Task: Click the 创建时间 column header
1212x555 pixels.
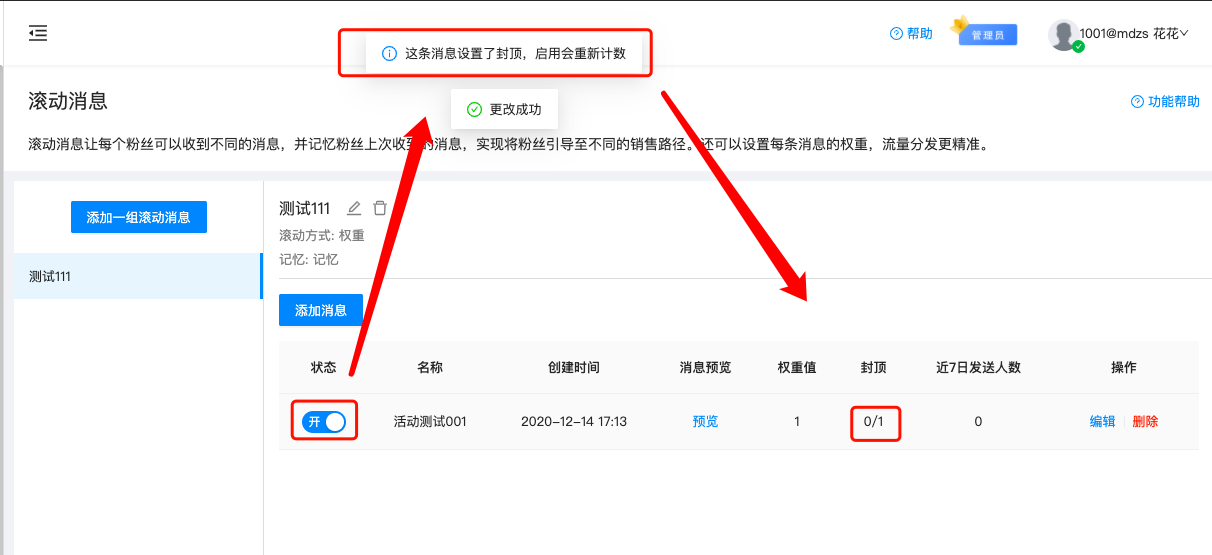Action: pos(574,367)
